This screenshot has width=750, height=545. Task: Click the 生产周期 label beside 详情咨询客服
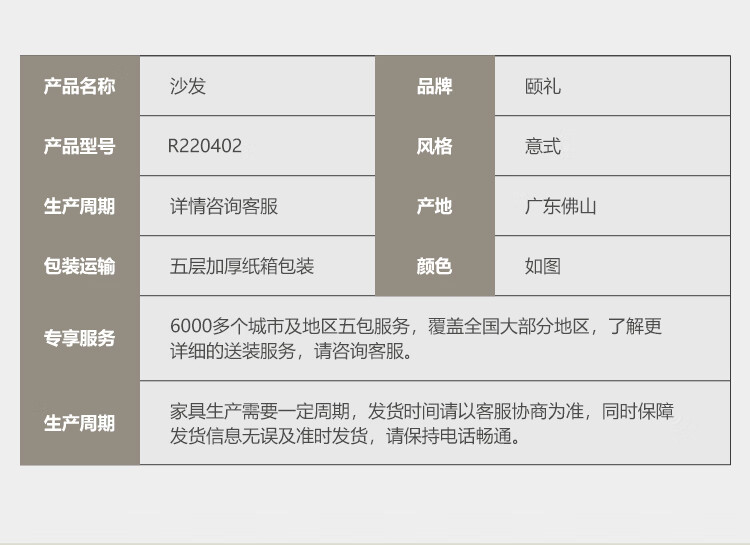point(79,207)
